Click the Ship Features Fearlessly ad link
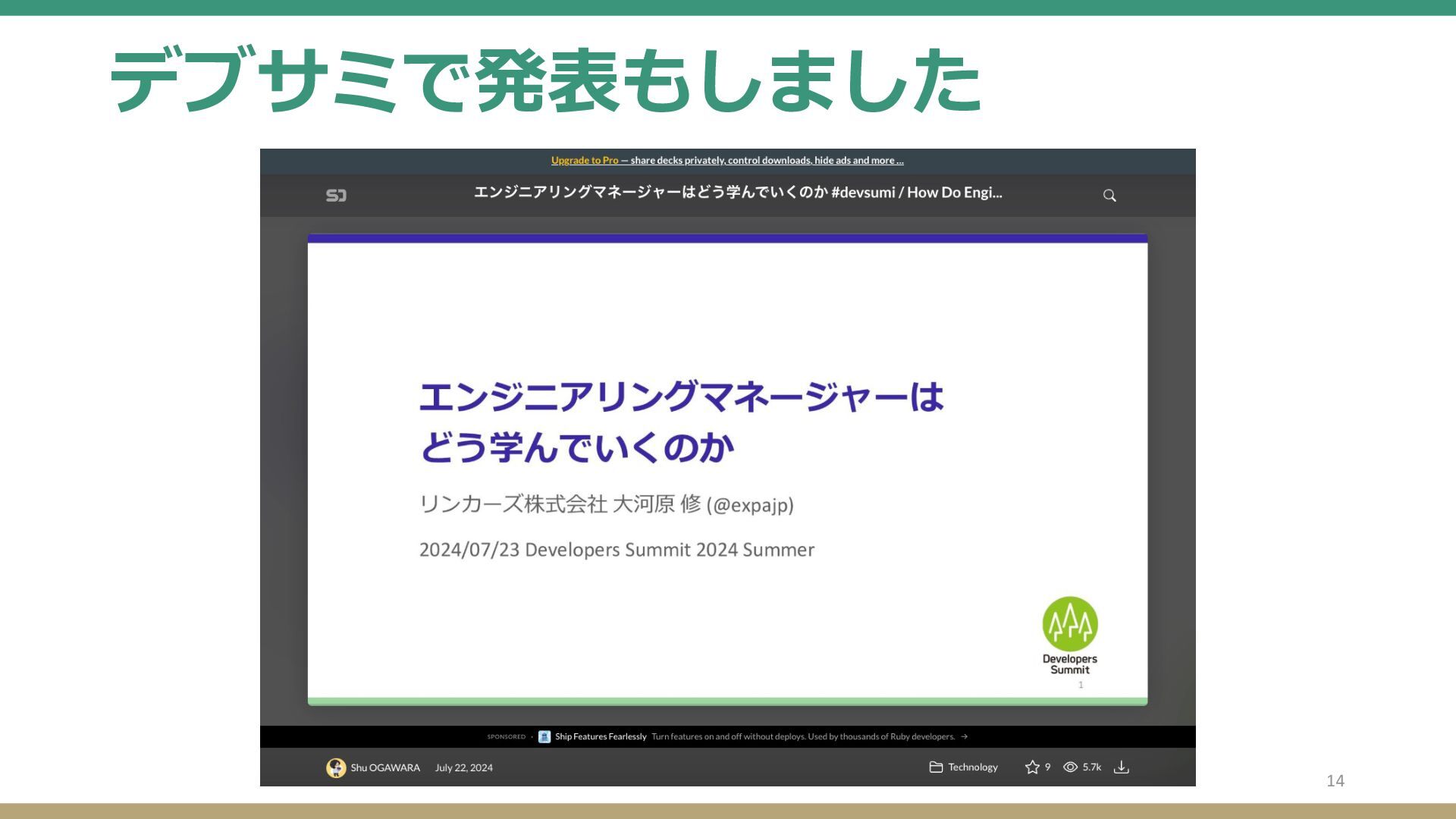1456x819 pixels. (601, 736)
